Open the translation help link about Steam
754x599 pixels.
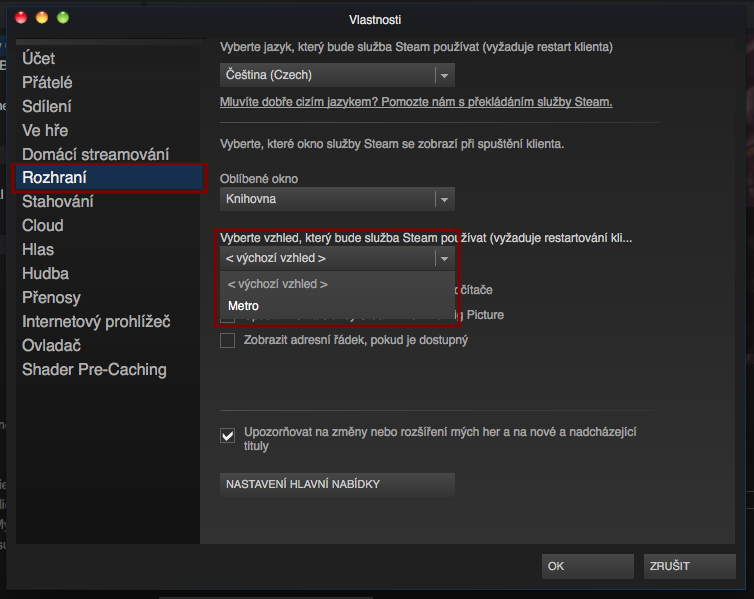(416, 102)
